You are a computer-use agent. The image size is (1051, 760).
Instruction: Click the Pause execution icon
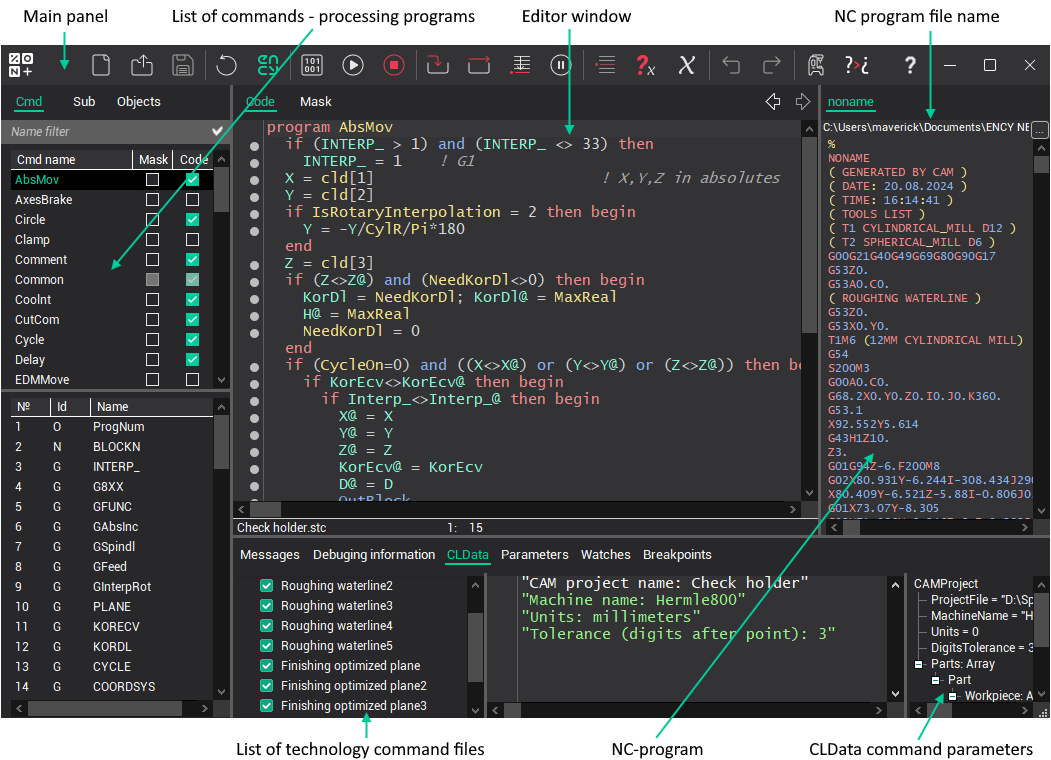[x=560, y=66]
